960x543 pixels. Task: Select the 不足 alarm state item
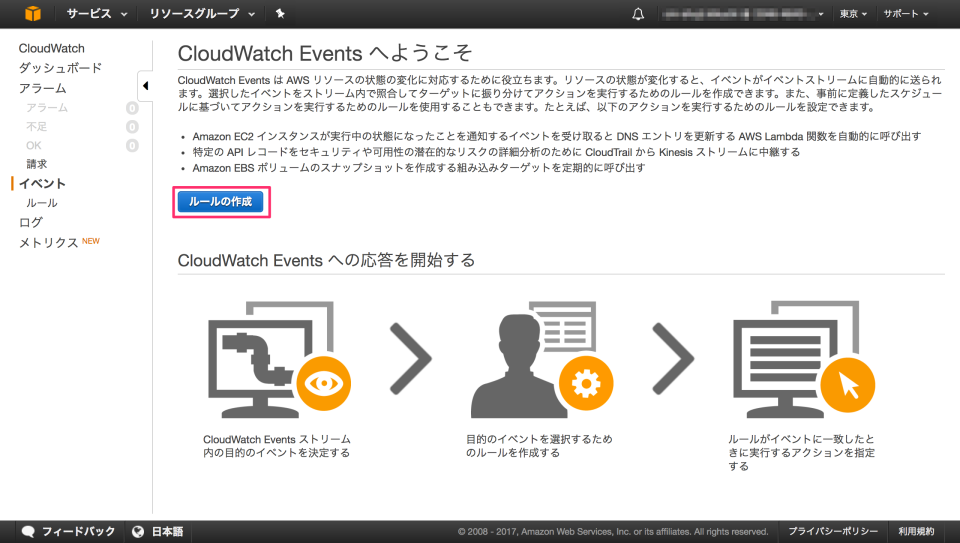click(36, 127)
